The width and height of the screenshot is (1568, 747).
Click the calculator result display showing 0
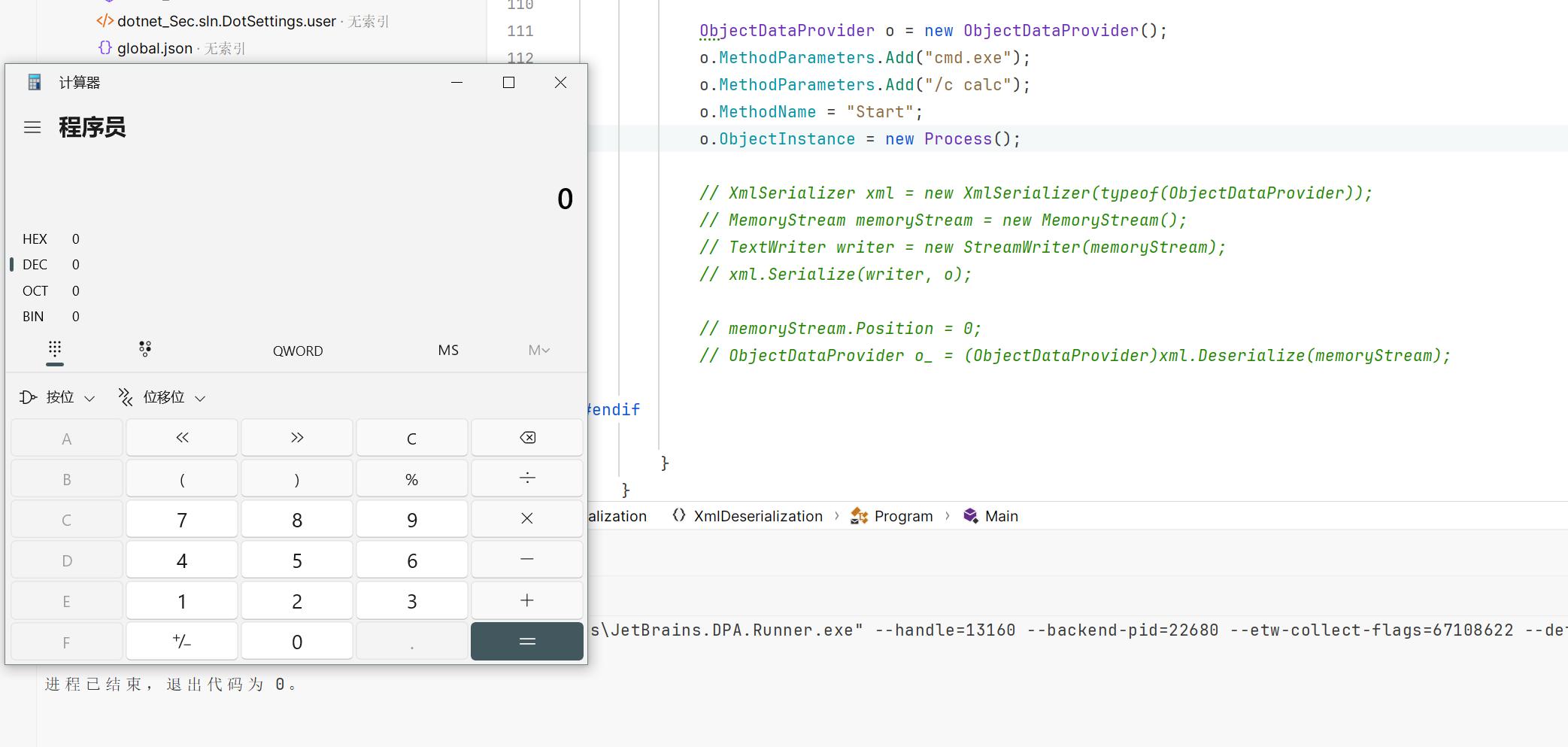[565, 199]
